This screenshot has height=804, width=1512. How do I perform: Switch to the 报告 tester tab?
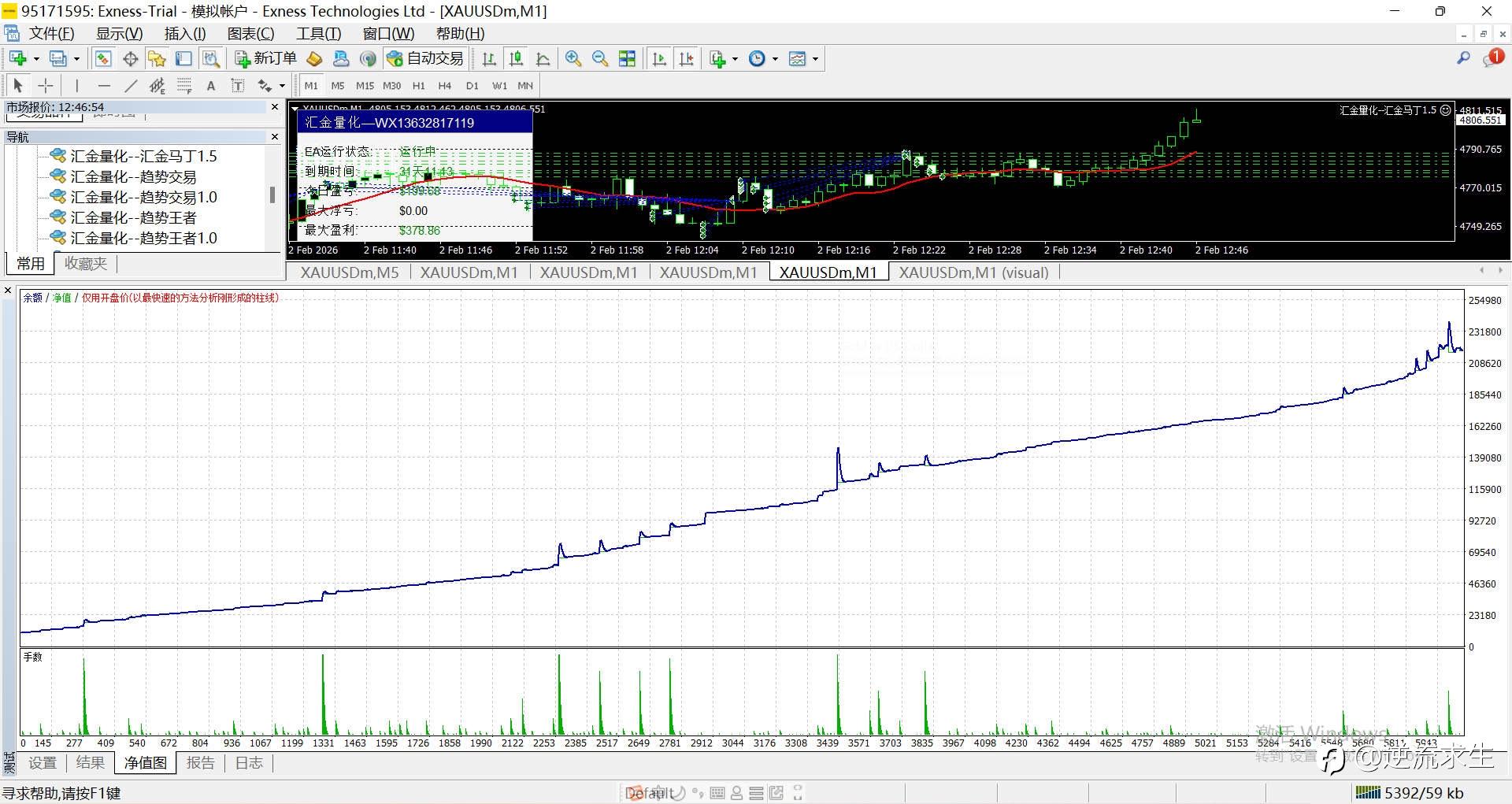[x=200, y=762]
